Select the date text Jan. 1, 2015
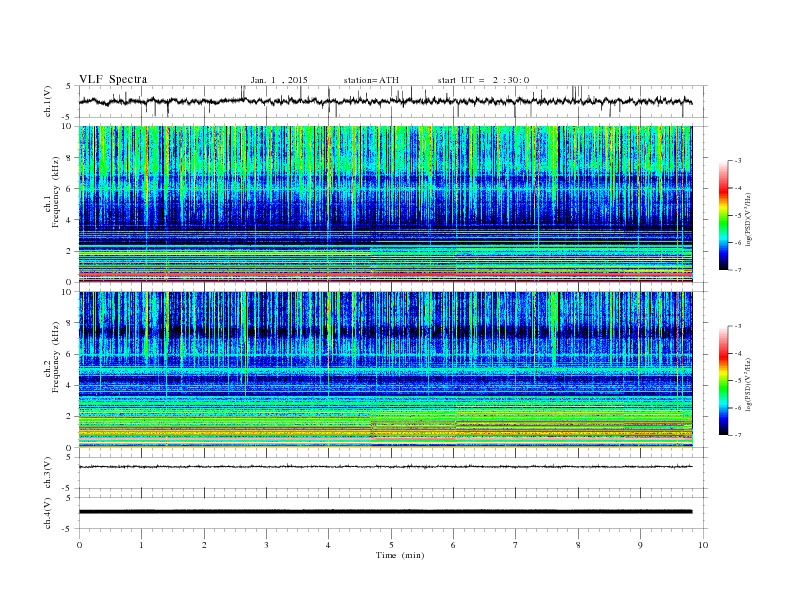Viewport: 792px width, 612px height. point(279,80)
